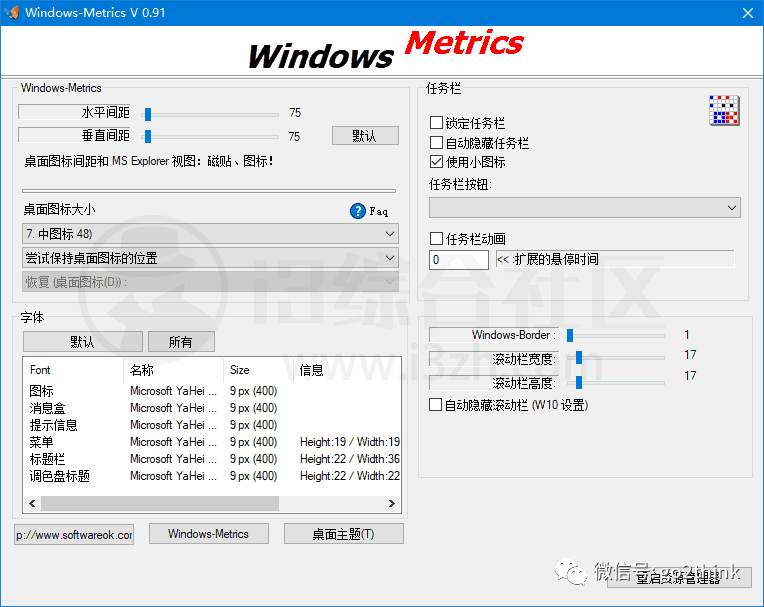The width and height of the screenshot is (764, 607).
Task: Open the softwareok.com link button
Action: pyautogui.click(x=74, y=535)
